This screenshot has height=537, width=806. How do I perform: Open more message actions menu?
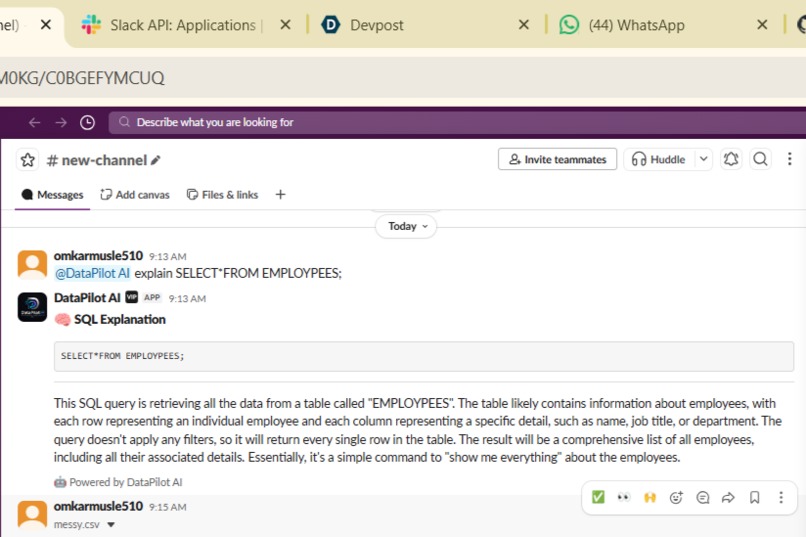tap(781, 497)
